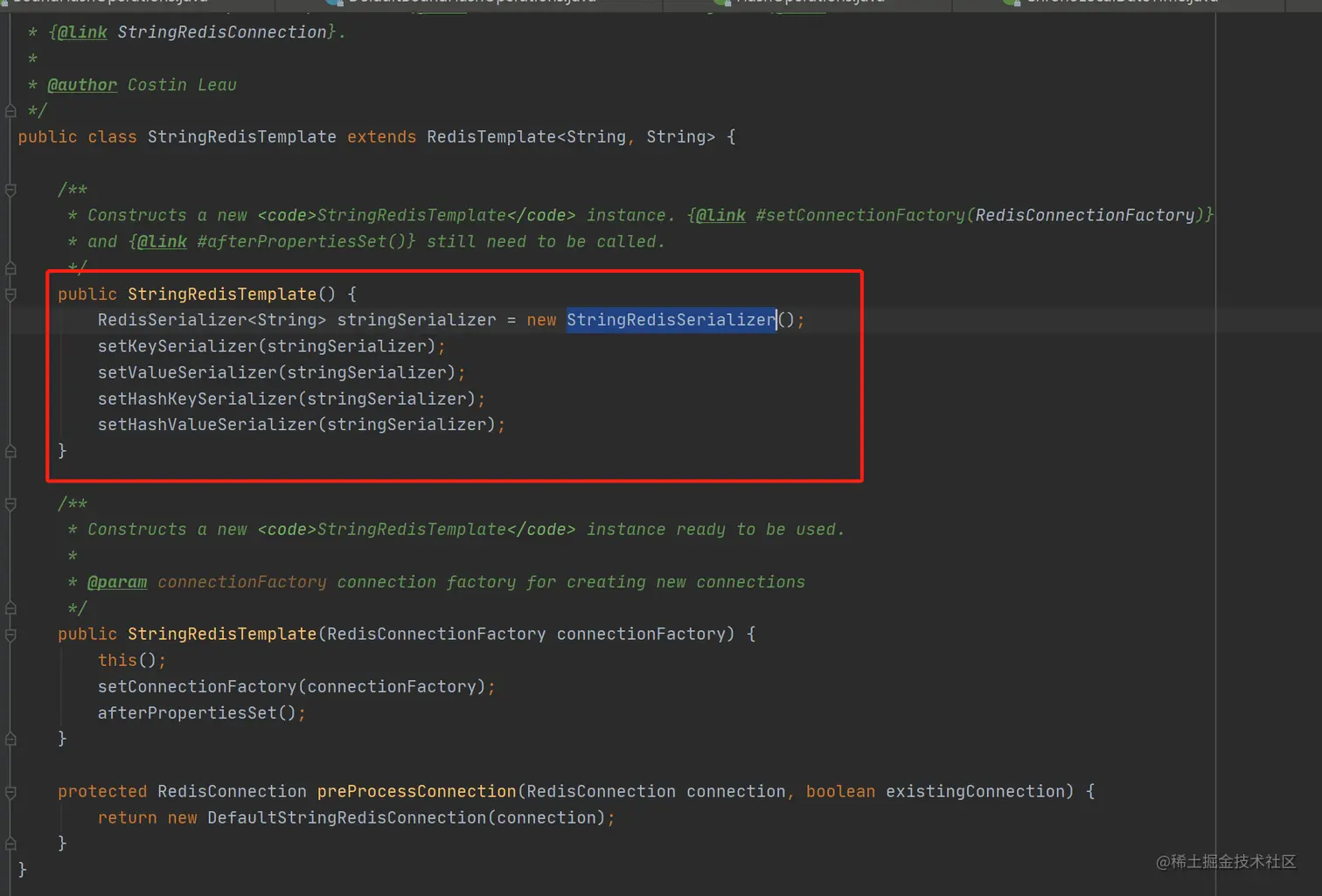Viewport: 1322px width, 896px height.
Task: Collapse the preProcessConnection method via gutter marker
Action: tap(10, 793)
